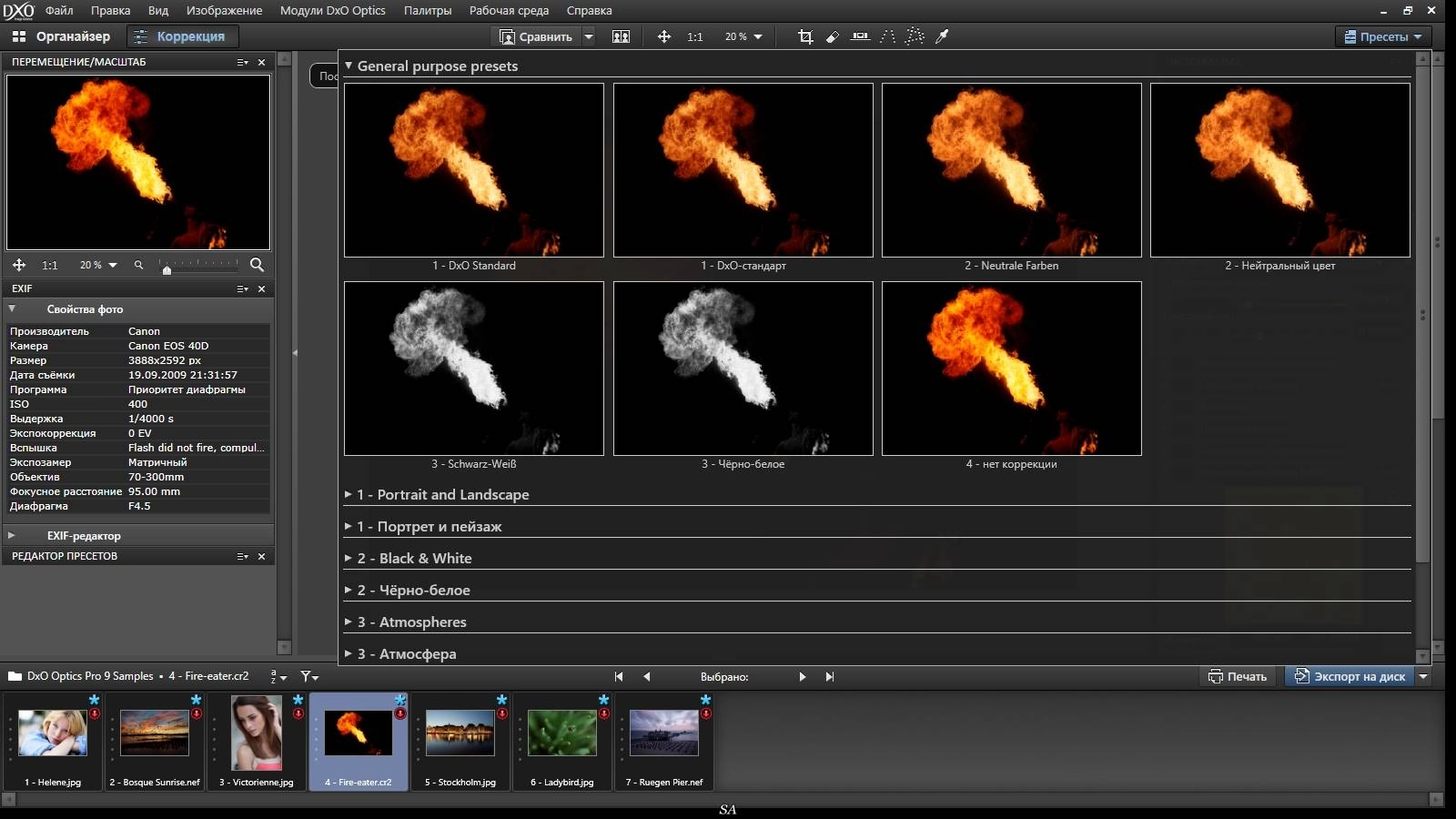Open the Модули DxO Optics menu

pyautogui.click(x=332, y=10)
